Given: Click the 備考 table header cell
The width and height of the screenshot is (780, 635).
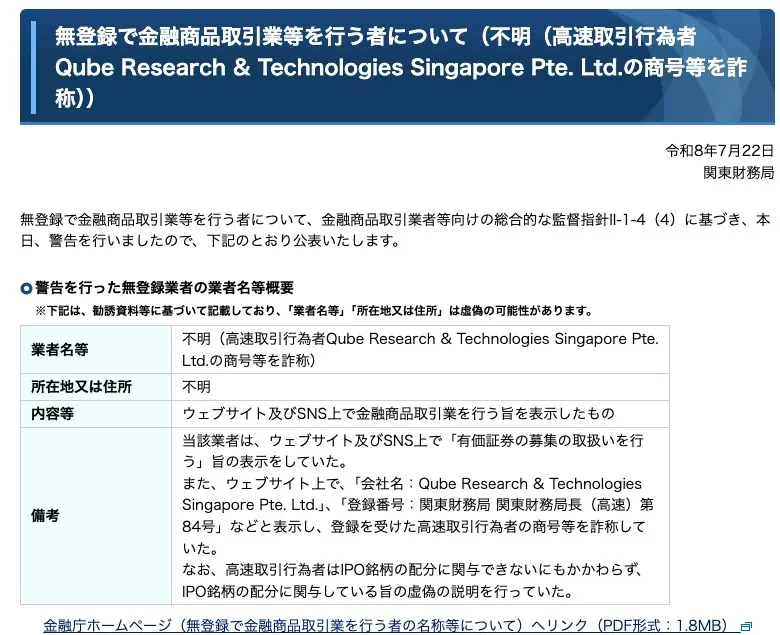Looking at the screenshot, I should (x=96, y=516).
